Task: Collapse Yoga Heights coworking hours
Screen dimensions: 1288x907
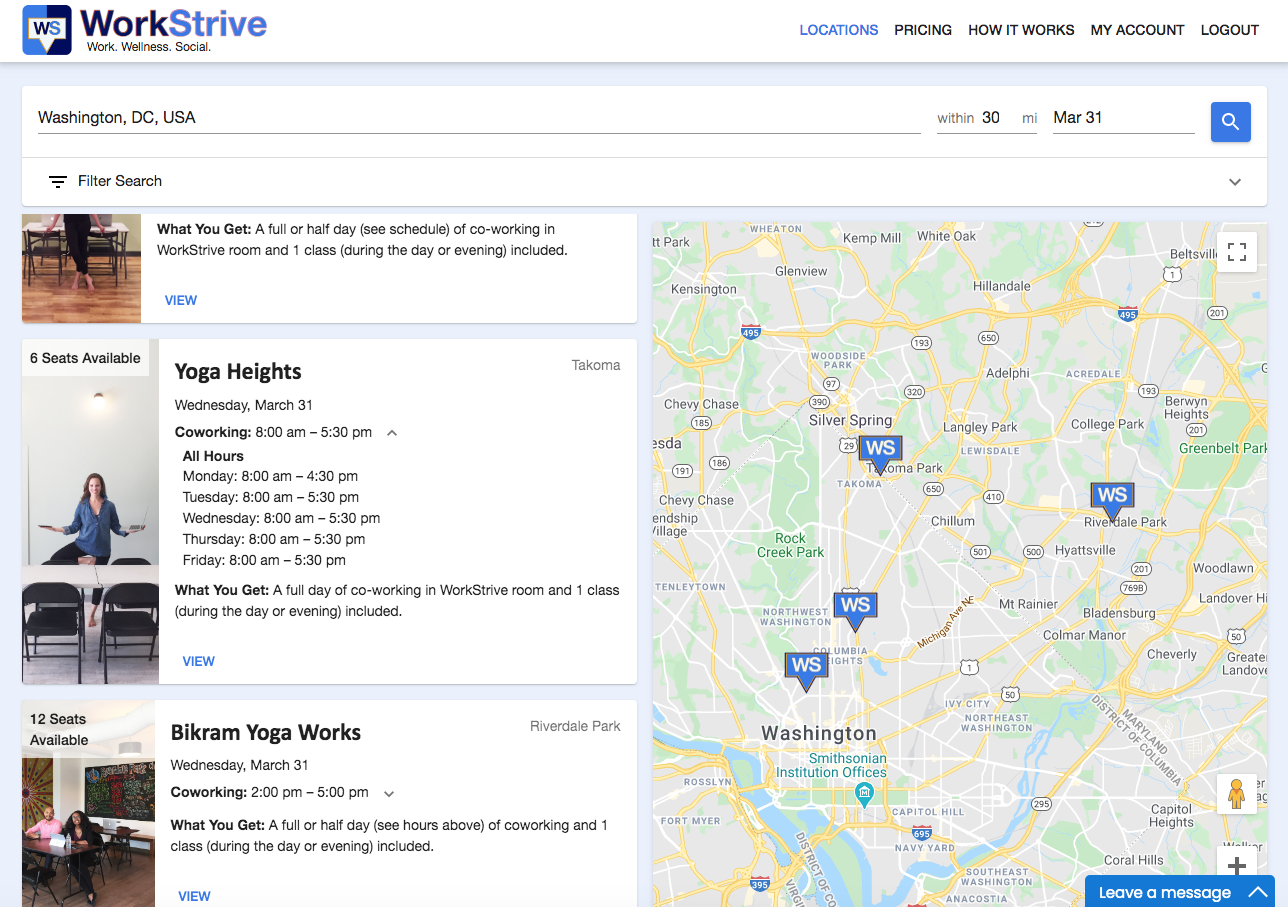Action: click(392, 433)
